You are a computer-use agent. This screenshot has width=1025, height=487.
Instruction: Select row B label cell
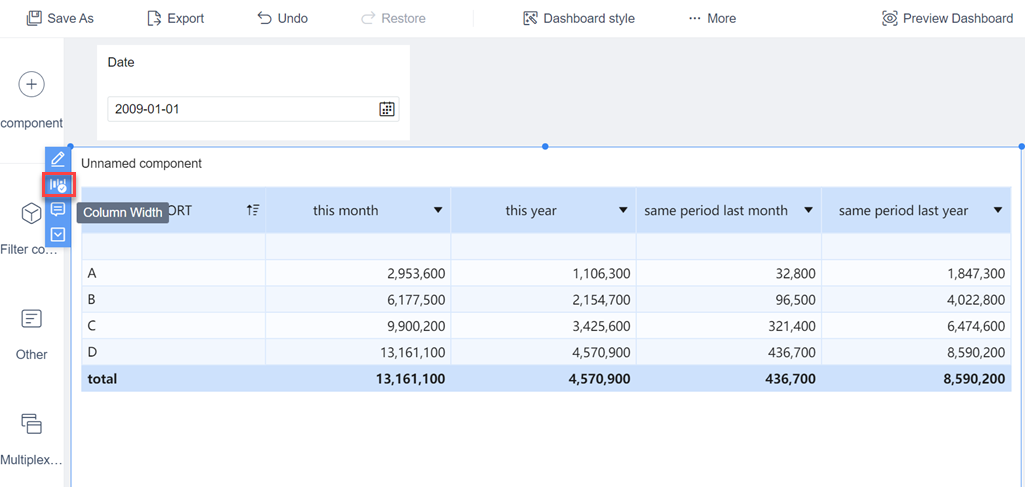click(x=173, y=299)
